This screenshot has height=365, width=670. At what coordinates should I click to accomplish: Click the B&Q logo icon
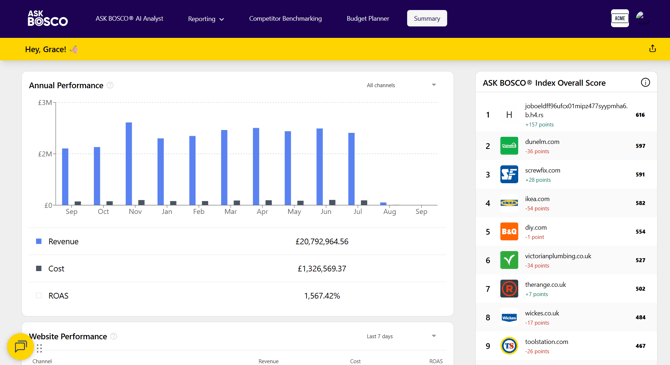(509, 232)
